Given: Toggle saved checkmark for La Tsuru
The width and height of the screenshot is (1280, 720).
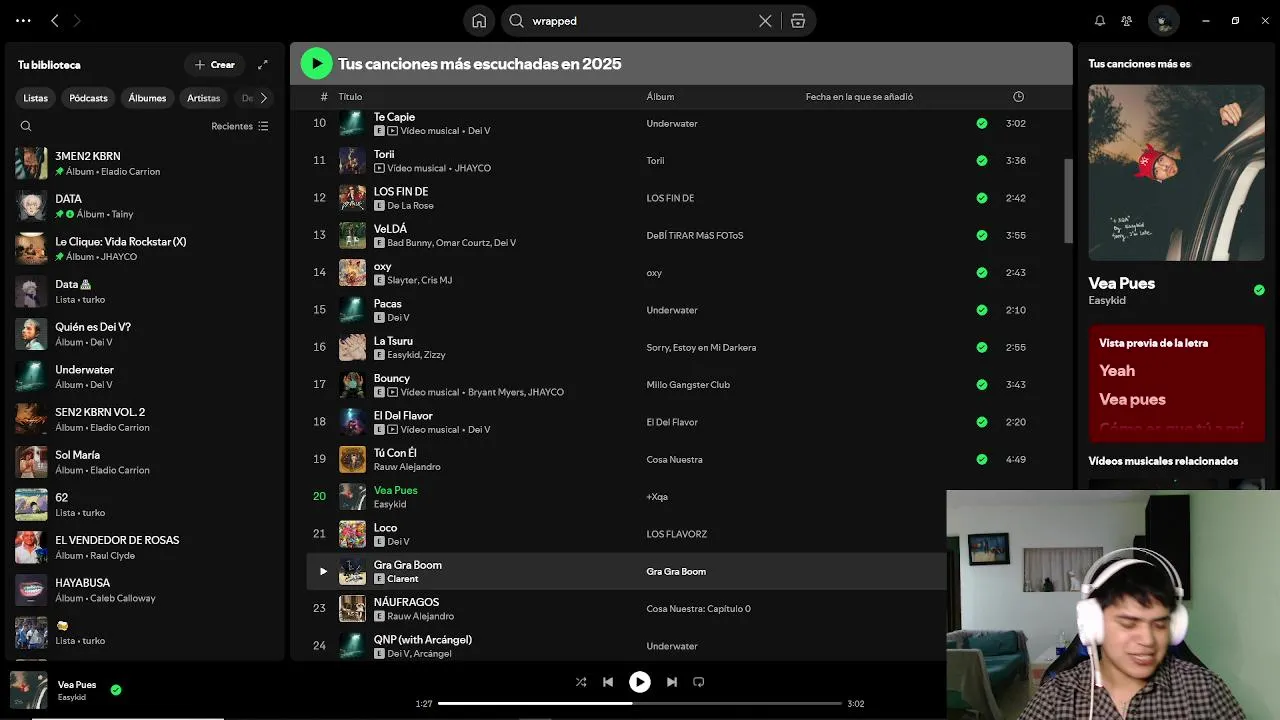Looking at the screenshot, I should (x=982, y=348).
